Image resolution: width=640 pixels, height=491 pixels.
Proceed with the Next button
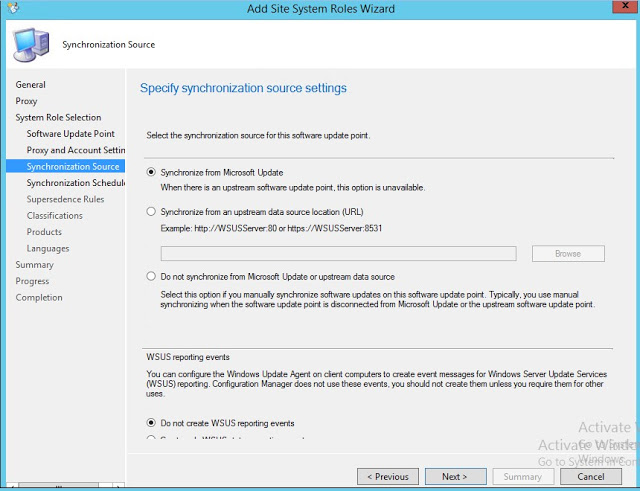(455, 477)
